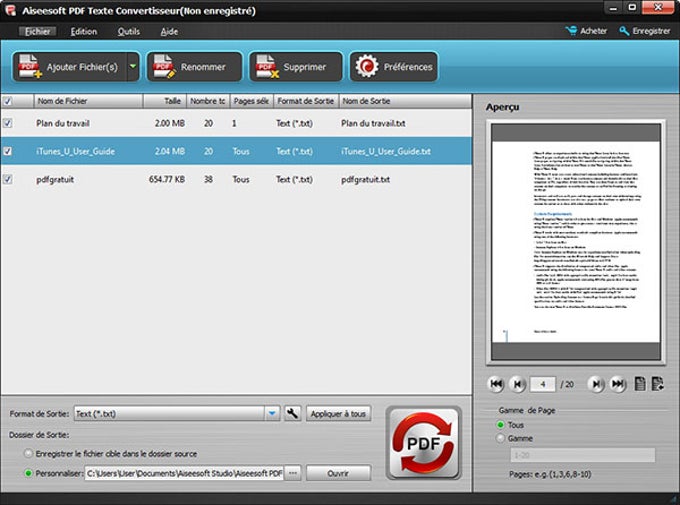The height and width of the screenshot is (505, 680).
Task: Open the Format de Sortie dropdown
Action: pos(272,413)
